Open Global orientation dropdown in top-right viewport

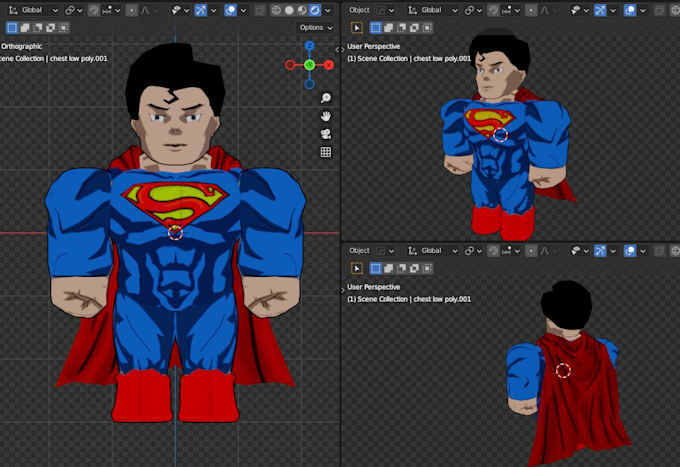pos(433,10)
